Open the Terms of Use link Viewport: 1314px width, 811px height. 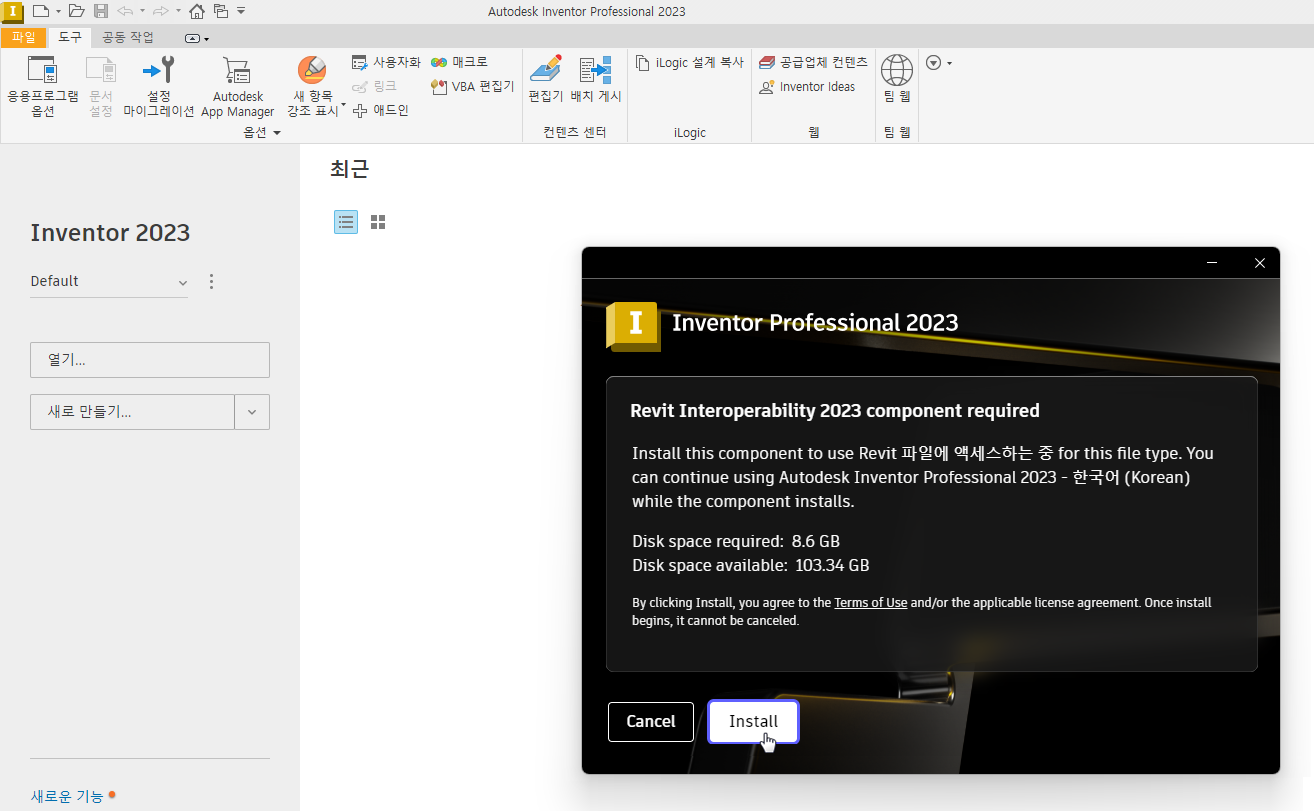point(871,603)
